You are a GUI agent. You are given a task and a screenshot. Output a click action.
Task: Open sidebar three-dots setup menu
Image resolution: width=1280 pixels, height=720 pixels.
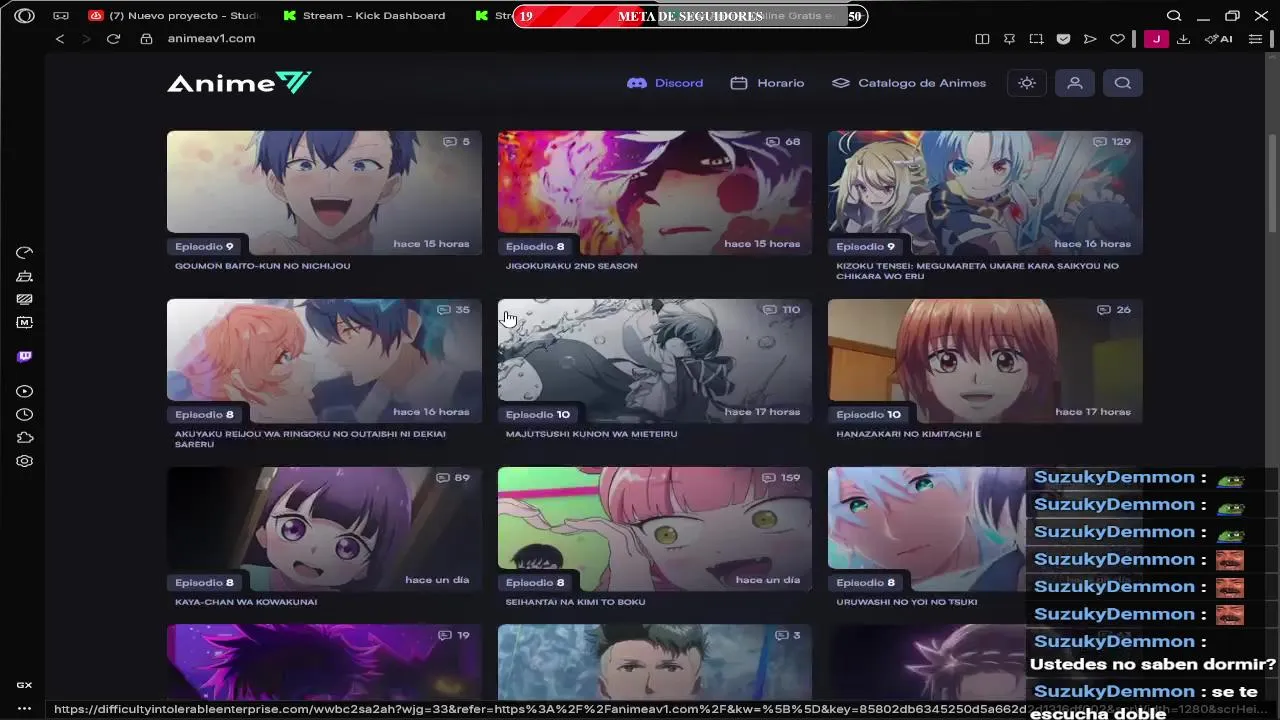coord(25,708)
